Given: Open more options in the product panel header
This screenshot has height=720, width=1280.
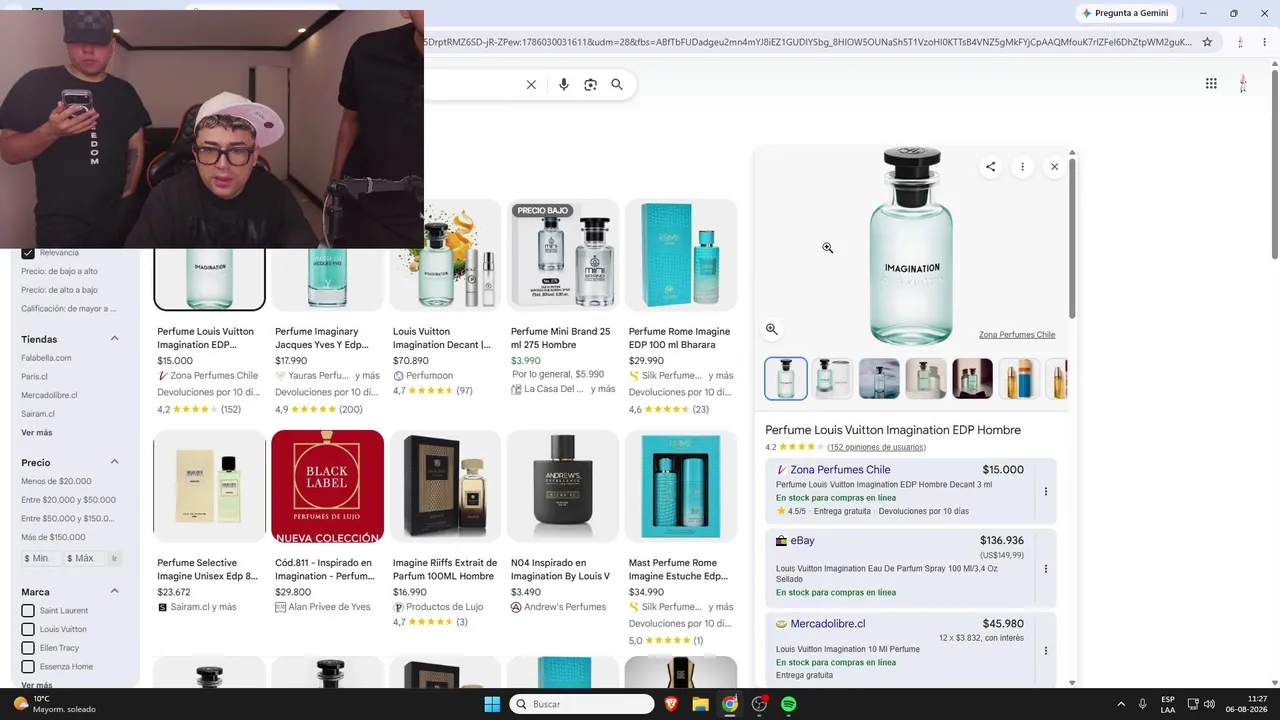Looking at the screenshot, I should [1022, 167].
